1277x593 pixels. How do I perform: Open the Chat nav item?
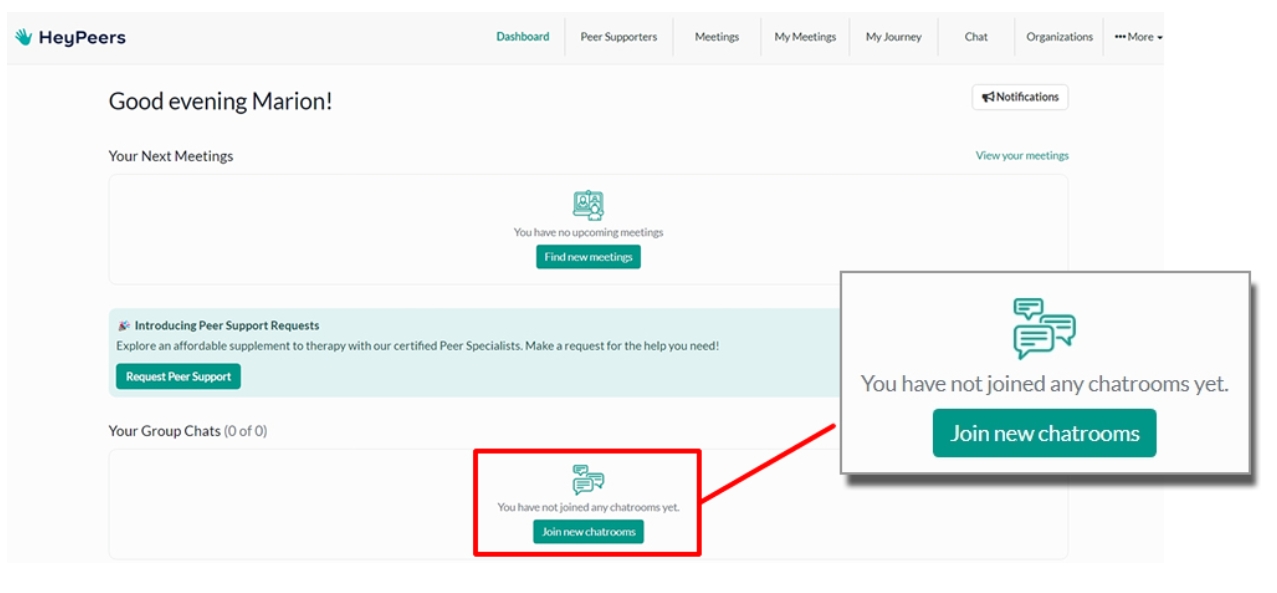pos(976,37)
